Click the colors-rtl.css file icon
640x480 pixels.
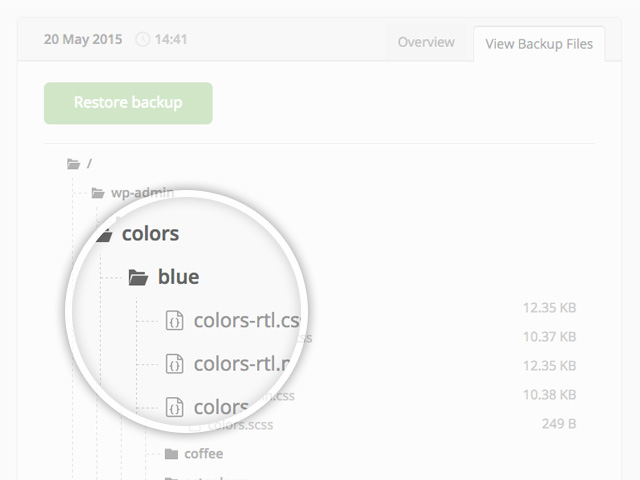point(174,321)
